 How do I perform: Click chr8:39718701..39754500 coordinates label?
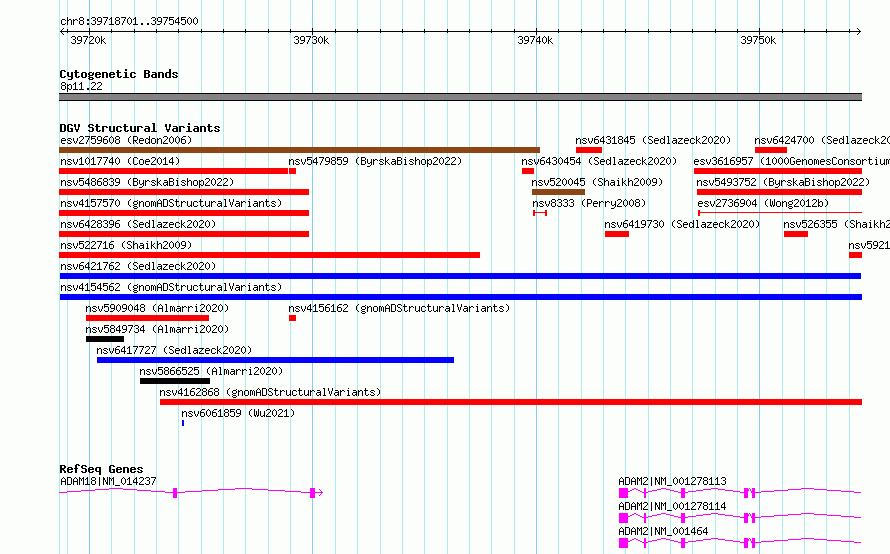pos(129,21)
